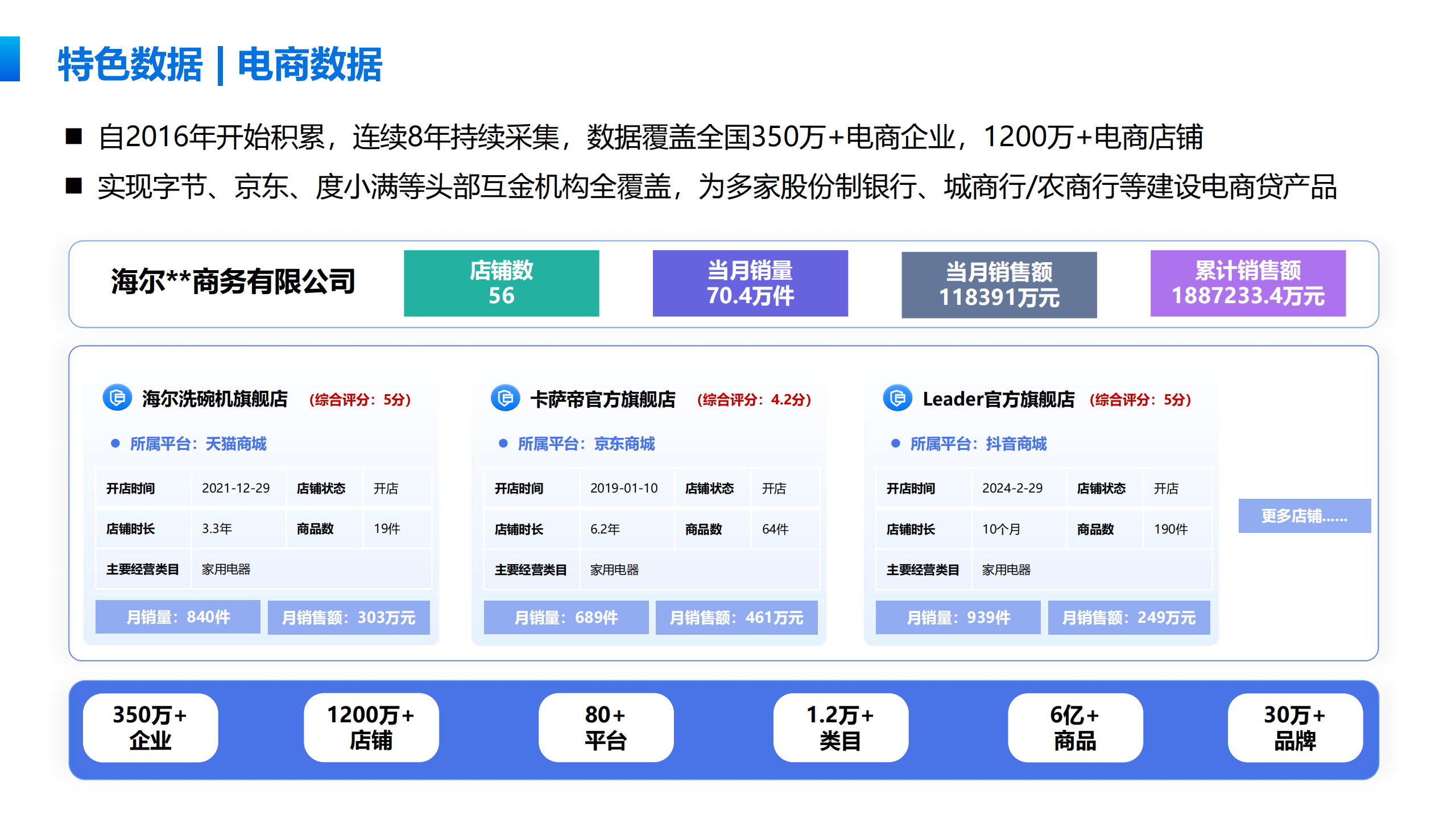Click the 所属平台: 天猫商城 label

(197, 444)
